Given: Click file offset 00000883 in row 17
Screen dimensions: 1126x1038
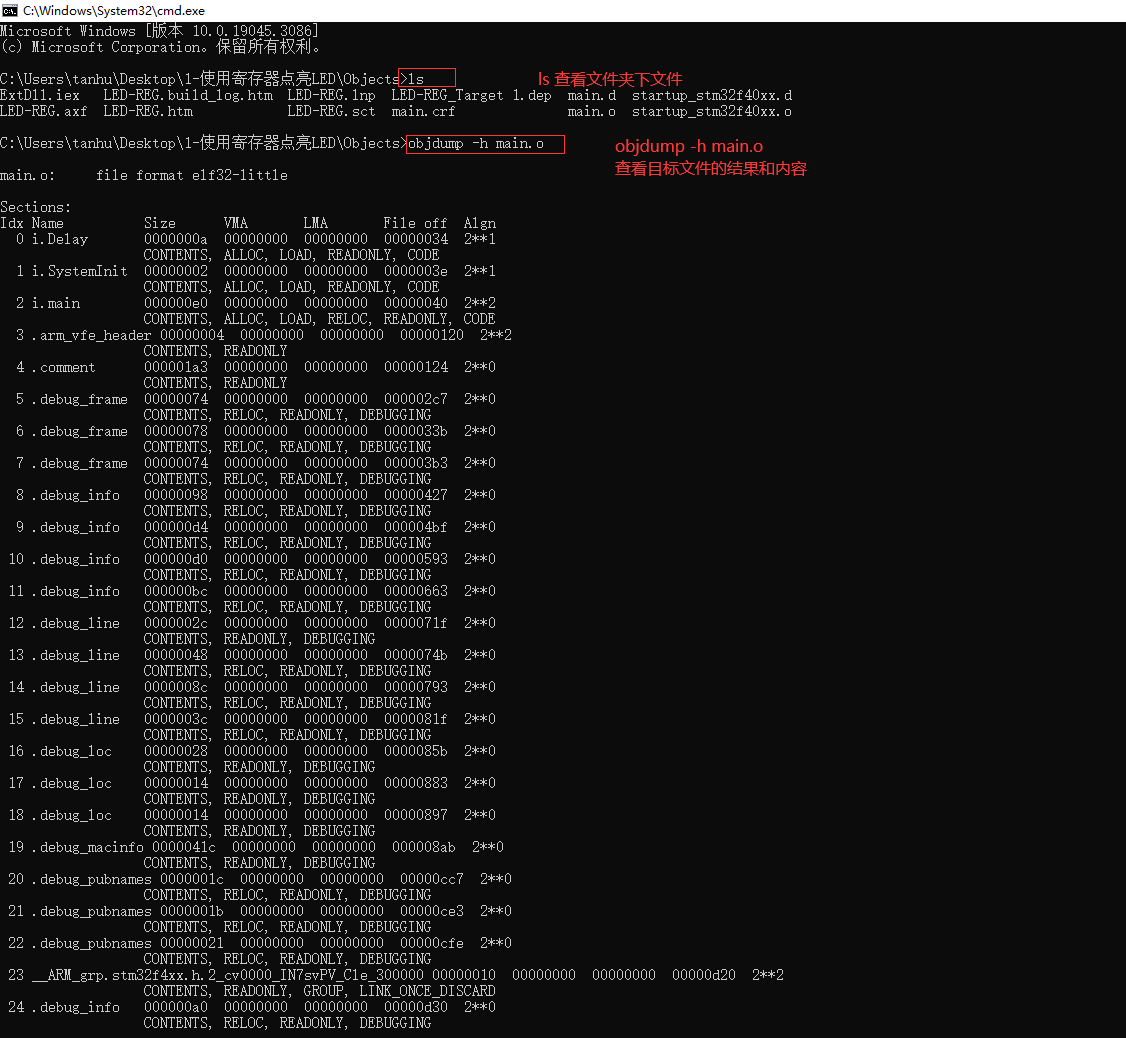Looking at the screenshot, I should (x=416, y=784).
